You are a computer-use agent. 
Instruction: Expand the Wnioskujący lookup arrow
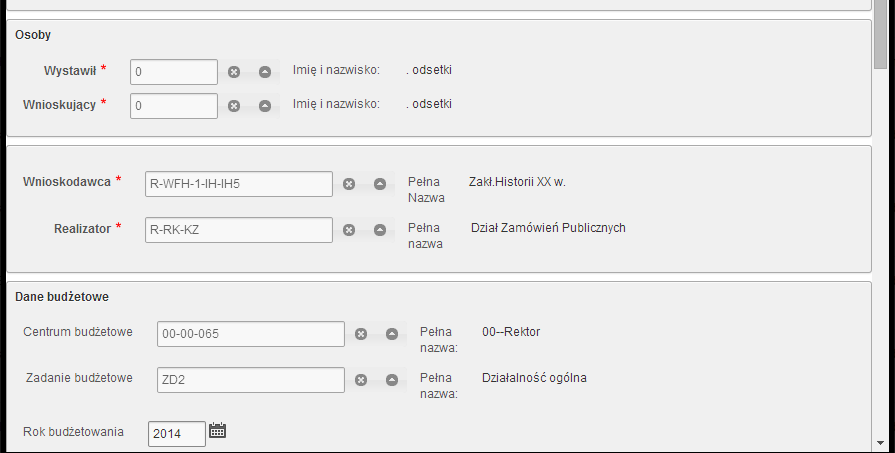point(265,106)
